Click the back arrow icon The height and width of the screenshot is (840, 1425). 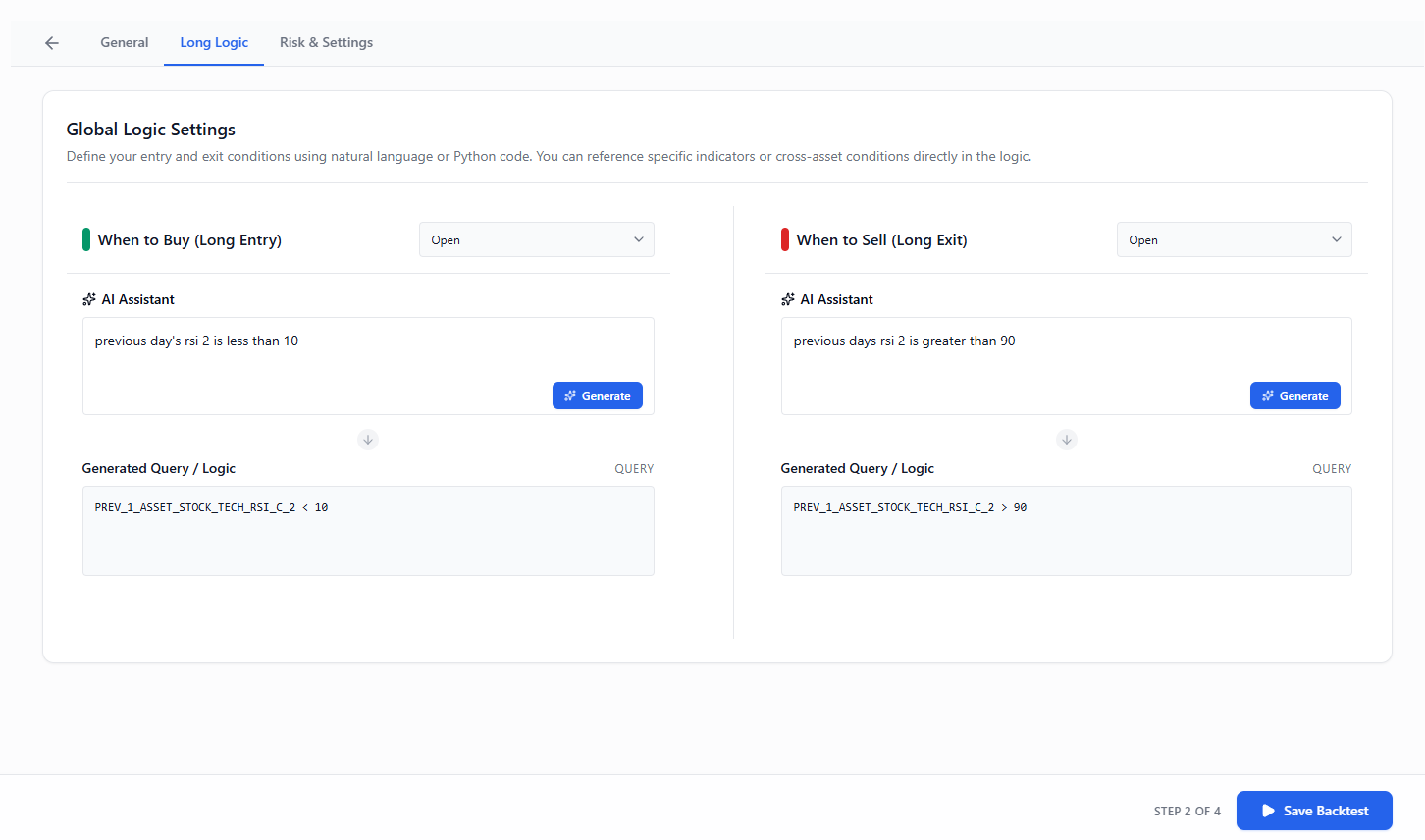[52, 43]
